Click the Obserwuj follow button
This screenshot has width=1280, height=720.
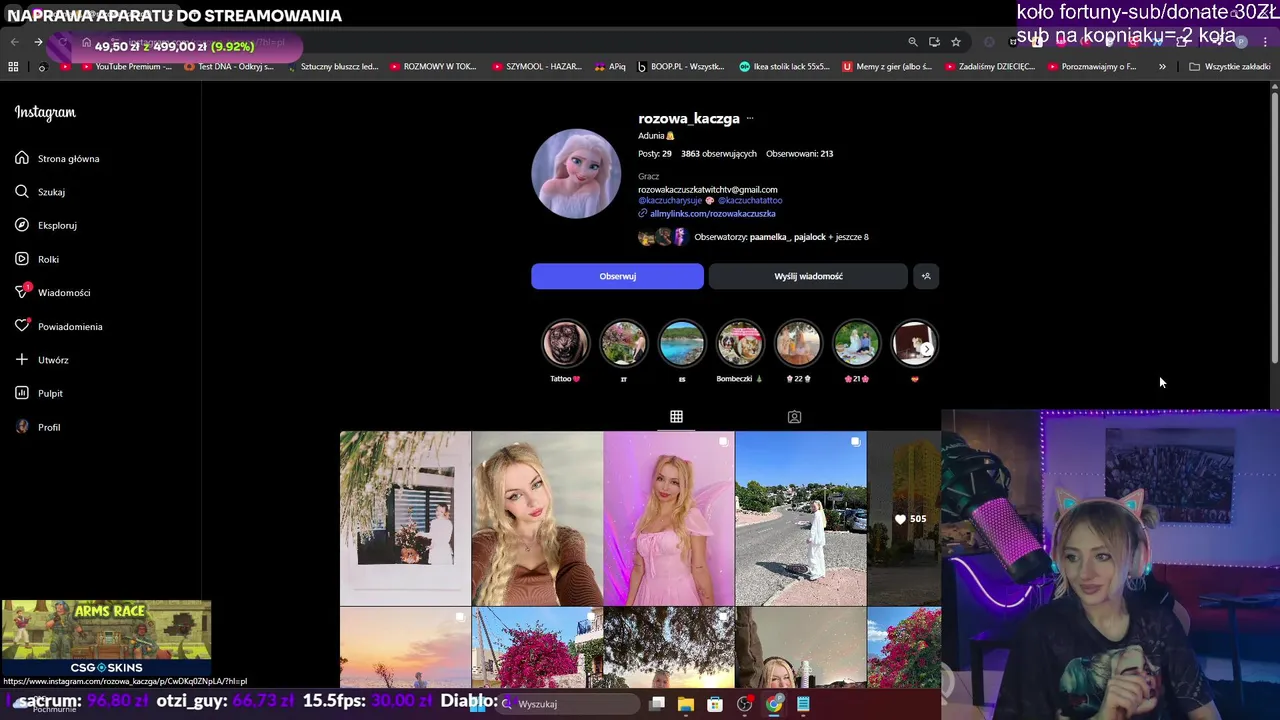click(617, 276)
